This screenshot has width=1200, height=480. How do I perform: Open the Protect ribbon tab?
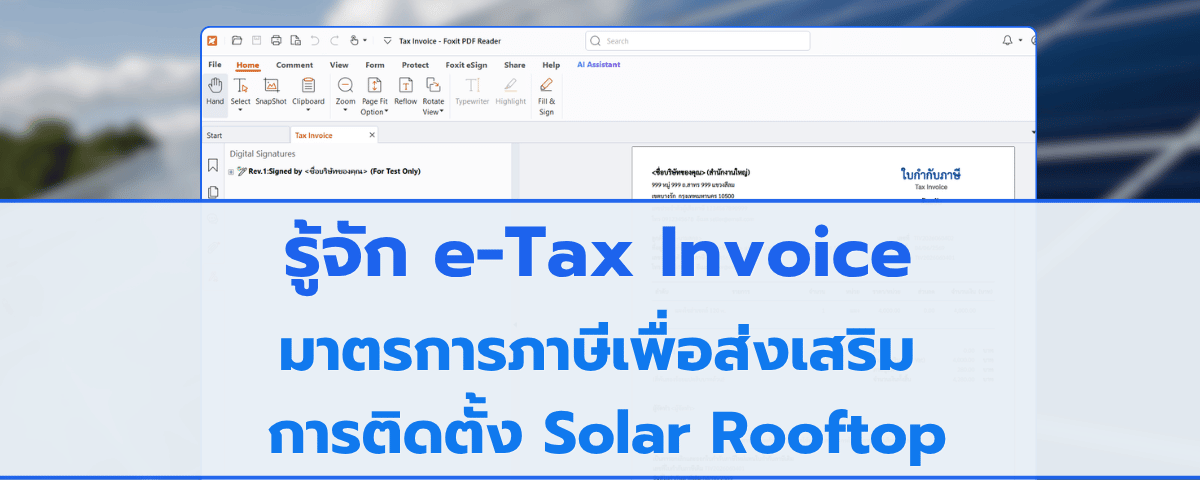tap(415, 64)
